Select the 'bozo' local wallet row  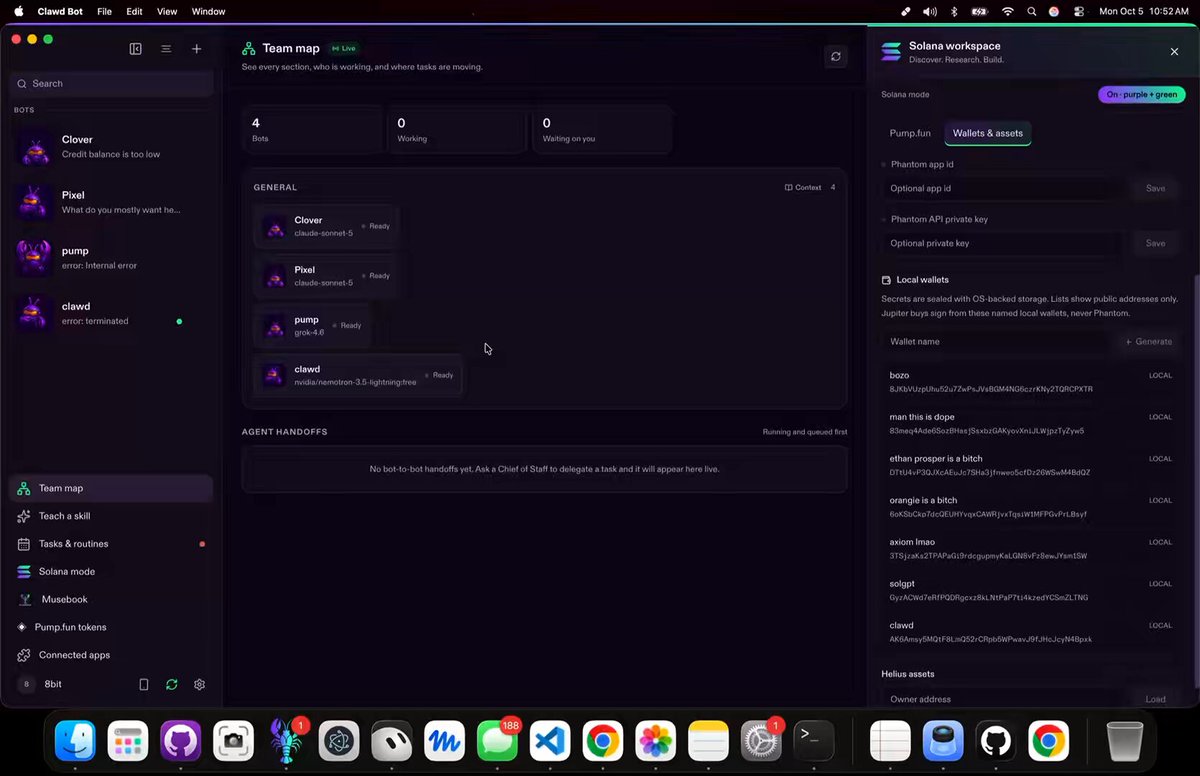coord(1031,382)
